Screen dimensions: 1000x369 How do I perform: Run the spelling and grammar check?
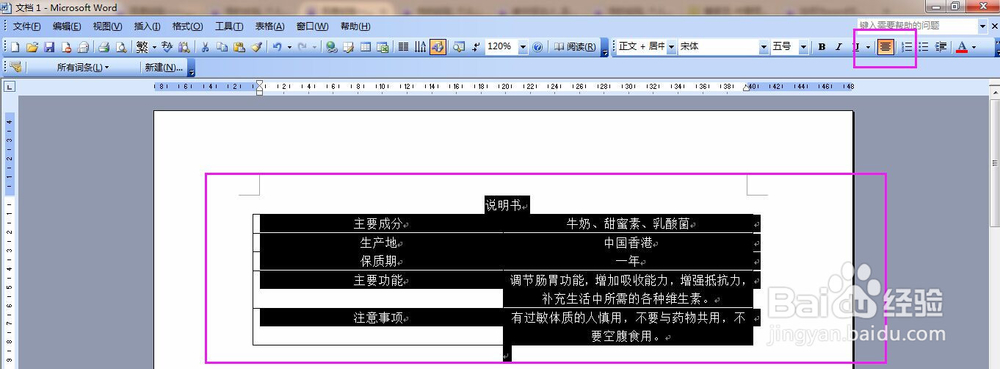click(167, 47)
